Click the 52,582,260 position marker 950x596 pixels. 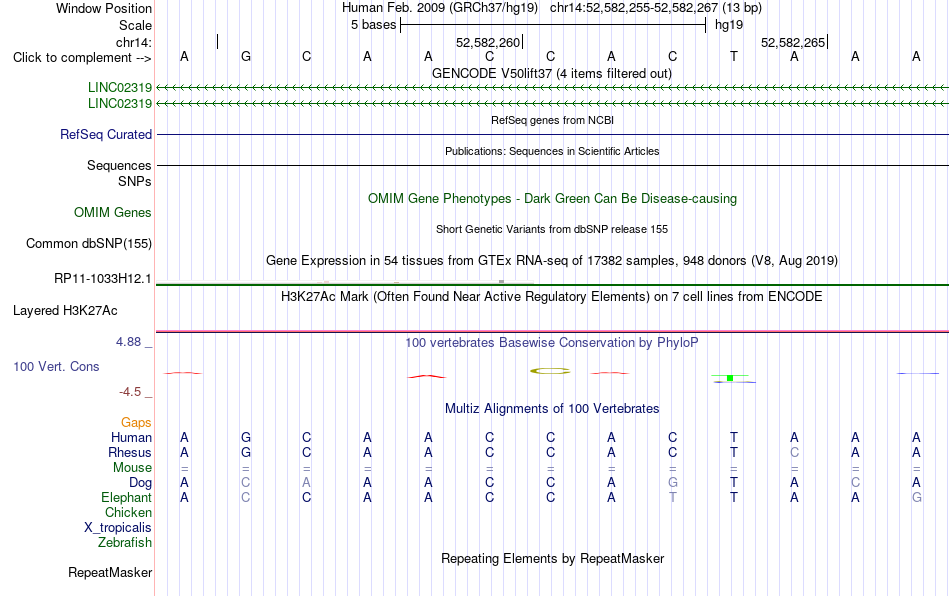pos(488,42)
